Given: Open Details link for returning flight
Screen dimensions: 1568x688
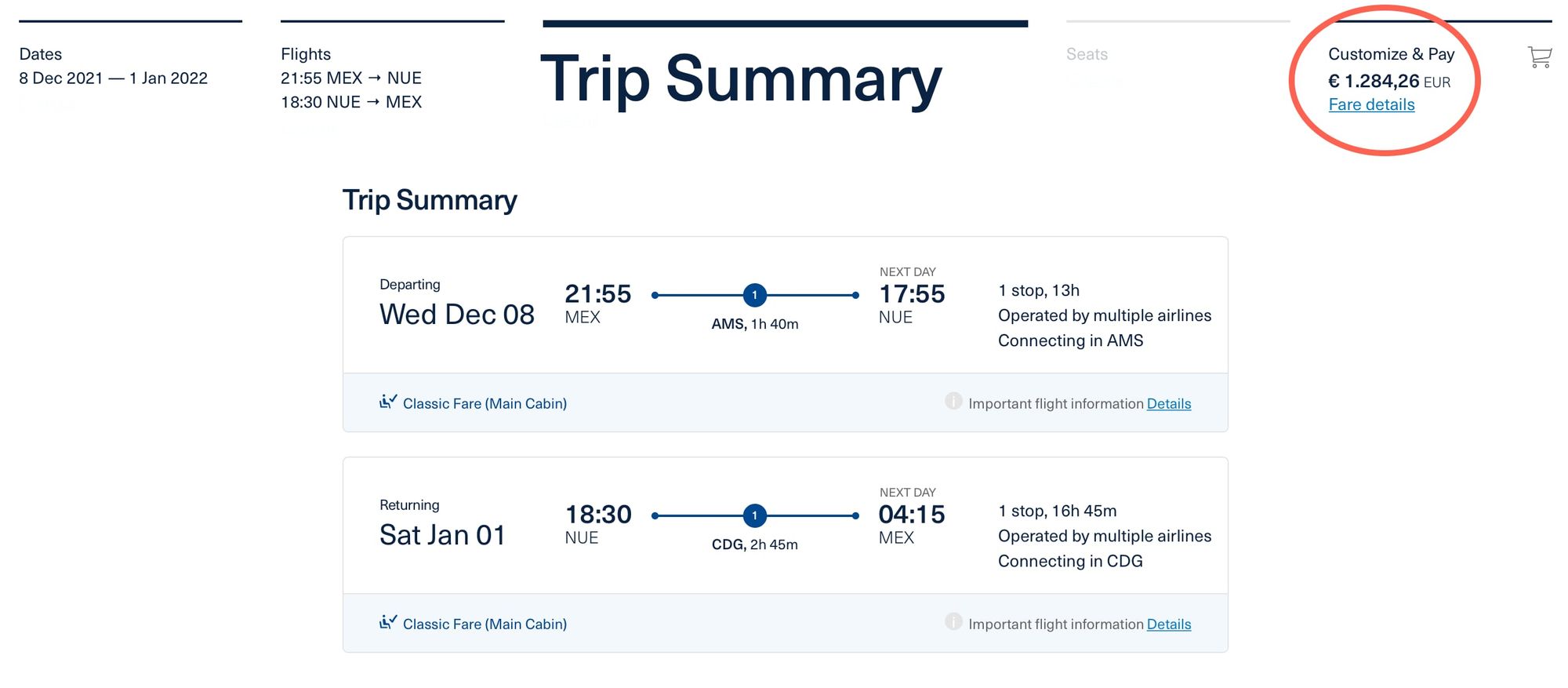Looking at the screenshot, I should 1168,624.
